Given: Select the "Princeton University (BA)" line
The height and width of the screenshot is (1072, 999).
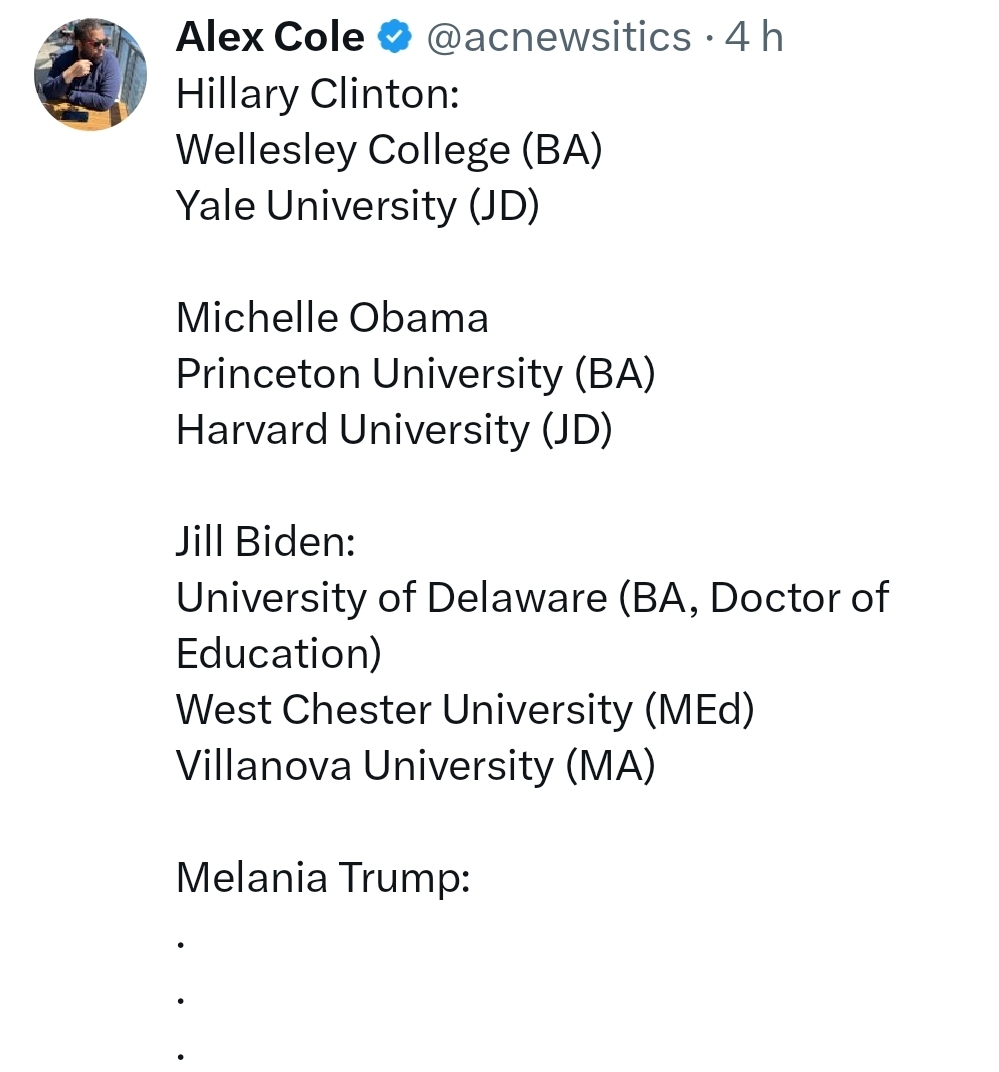Looking at the screenshot, I should 415,374.
